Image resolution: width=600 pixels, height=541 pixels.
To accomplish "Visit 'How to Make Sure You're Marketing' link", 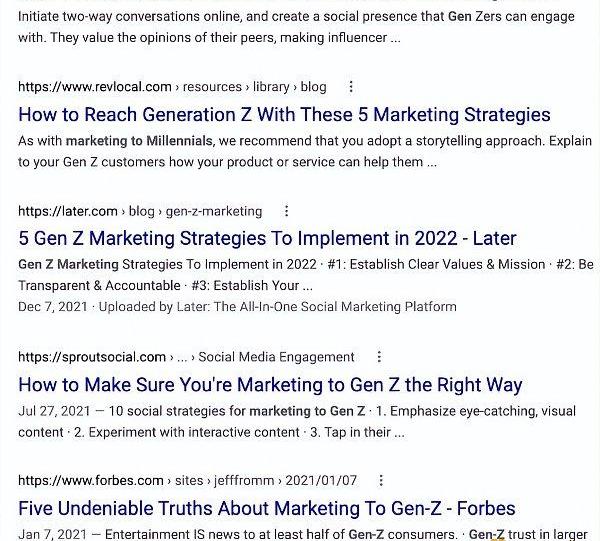I will coord(270,385).
